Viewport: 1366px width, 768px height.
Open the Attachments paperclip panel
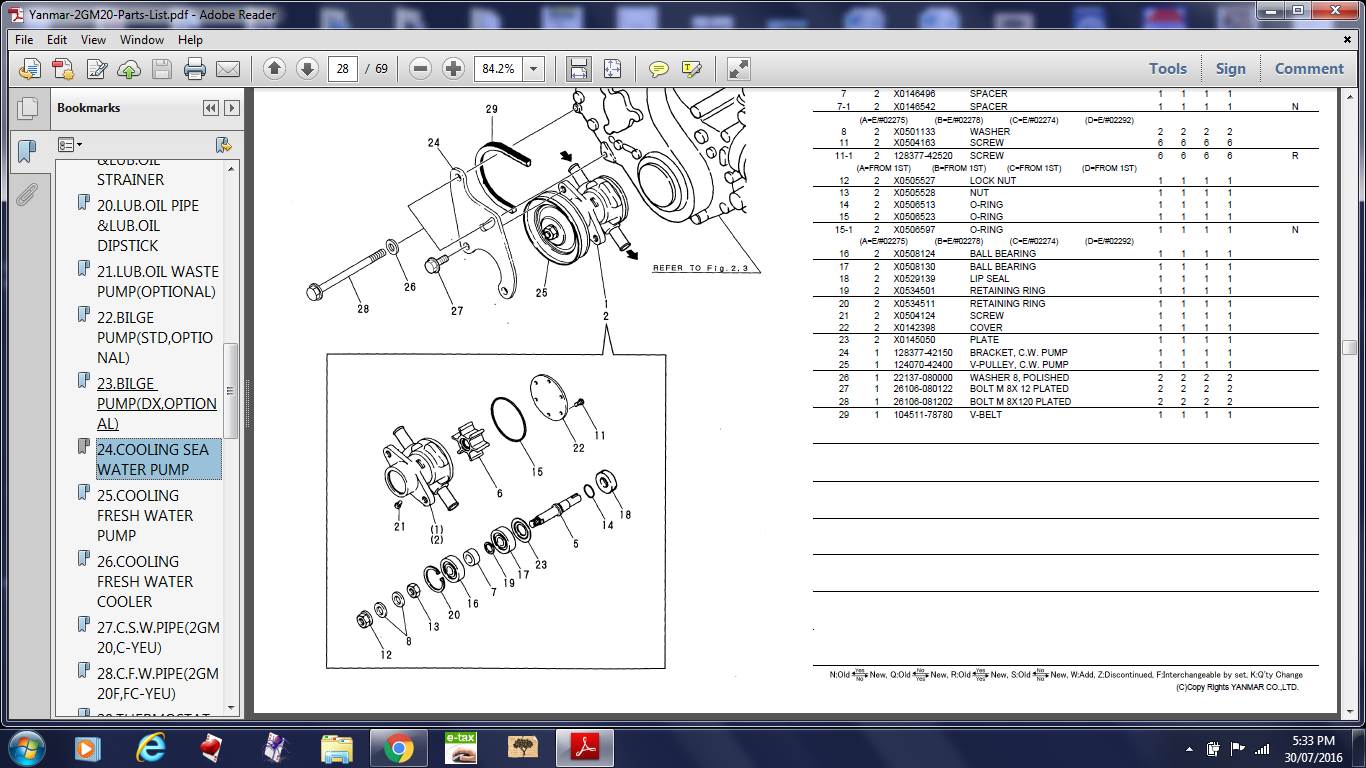[27, 194]
